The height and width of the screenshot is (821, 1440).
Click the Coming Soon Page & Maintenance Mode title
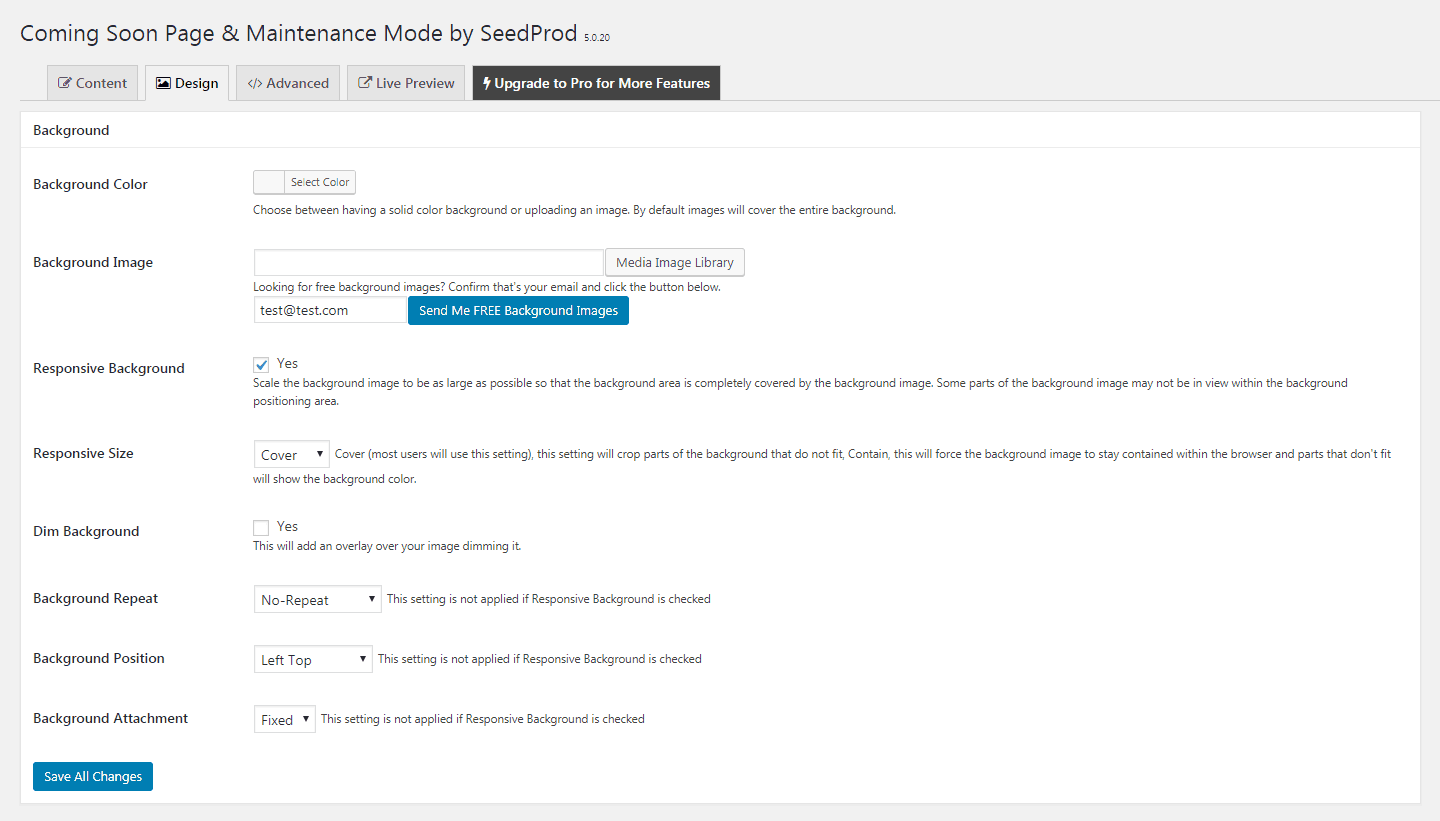click(299, 33)
